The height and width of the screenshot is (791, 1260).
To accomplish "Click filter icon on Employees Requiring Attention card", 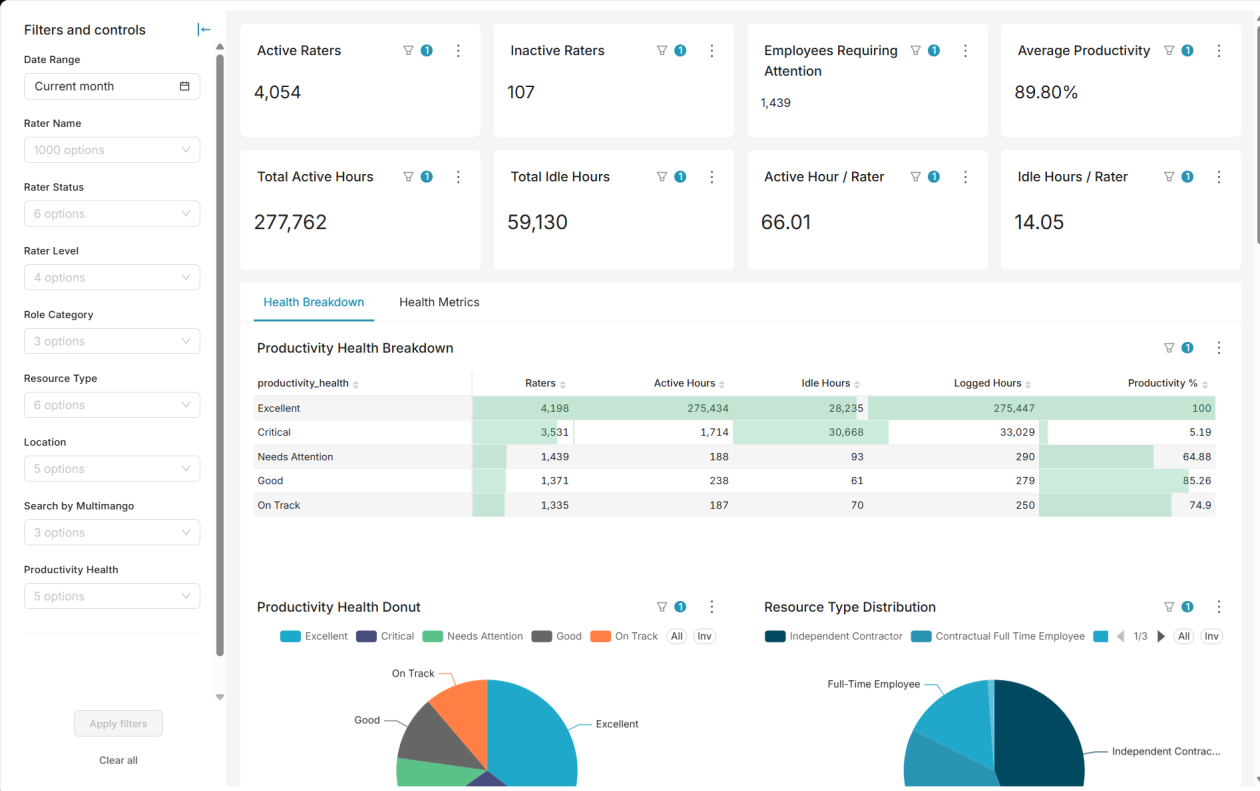I will (915, 50).
